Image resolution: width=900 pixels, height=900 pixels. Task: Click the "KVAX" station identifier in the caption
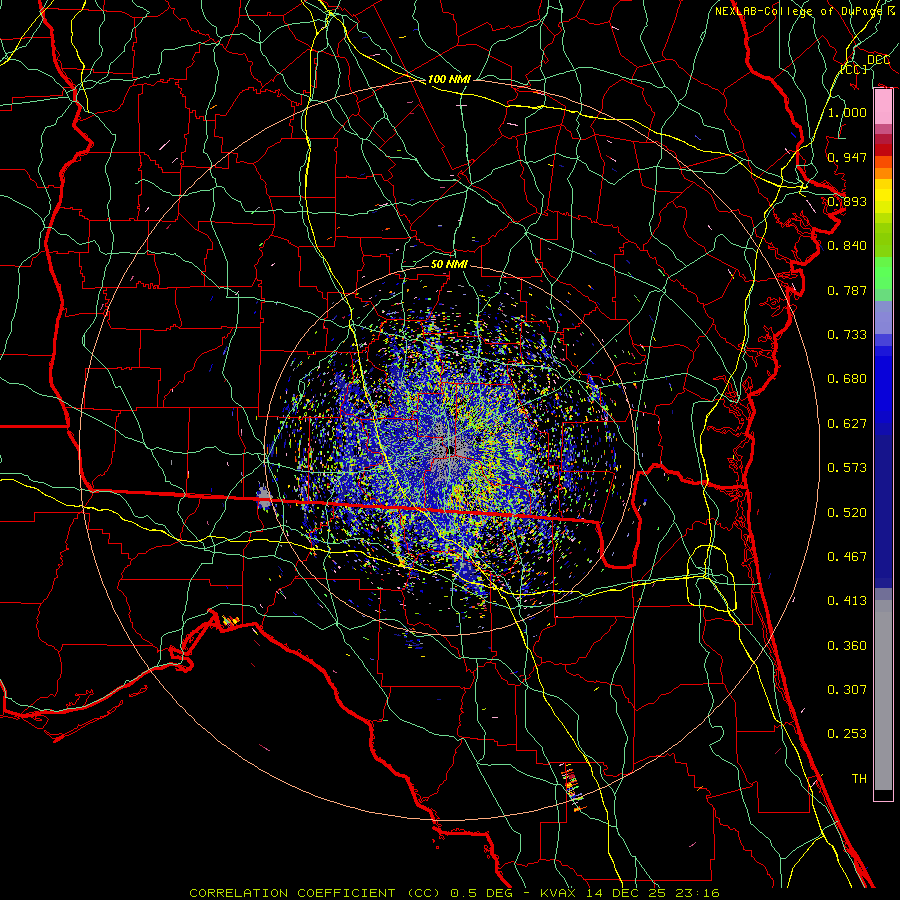(558, 893)
